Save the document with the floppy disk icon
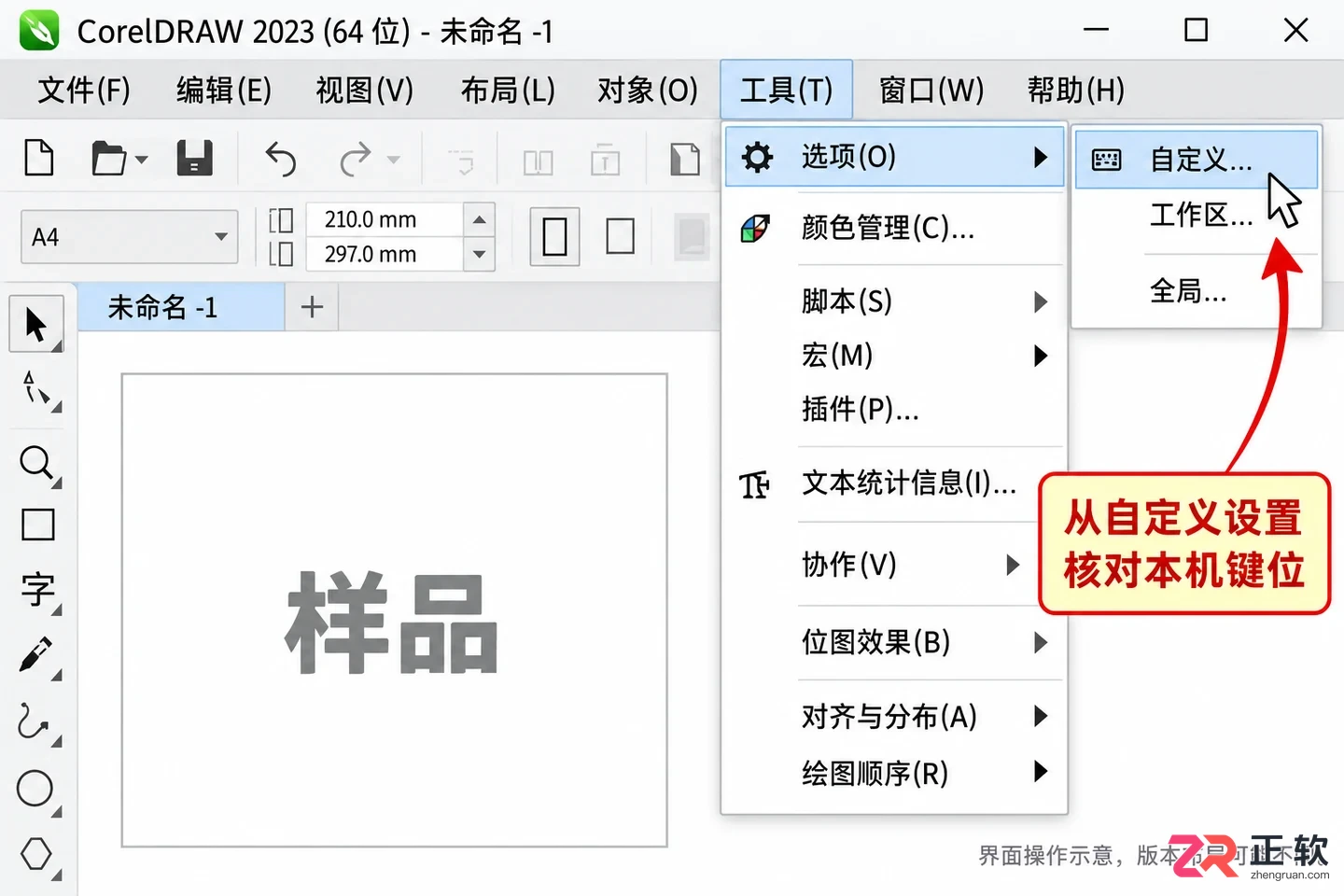Screen dimensions: 1344x896 pos(195,159)
